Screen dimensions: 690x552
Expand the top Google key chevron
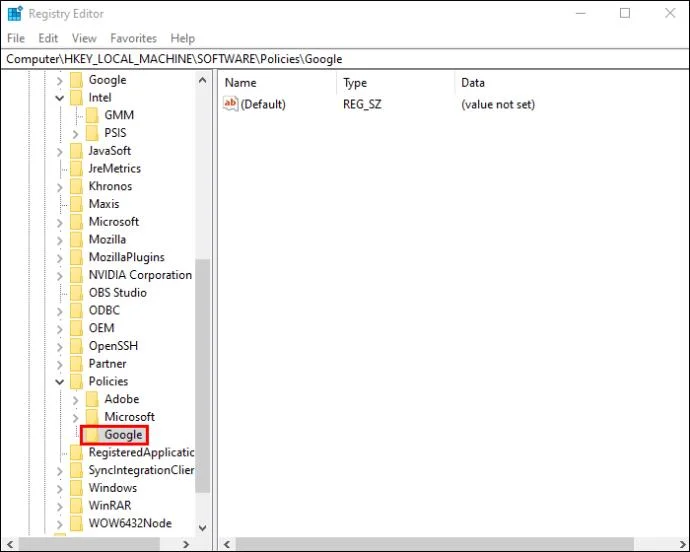coord(60,81)
